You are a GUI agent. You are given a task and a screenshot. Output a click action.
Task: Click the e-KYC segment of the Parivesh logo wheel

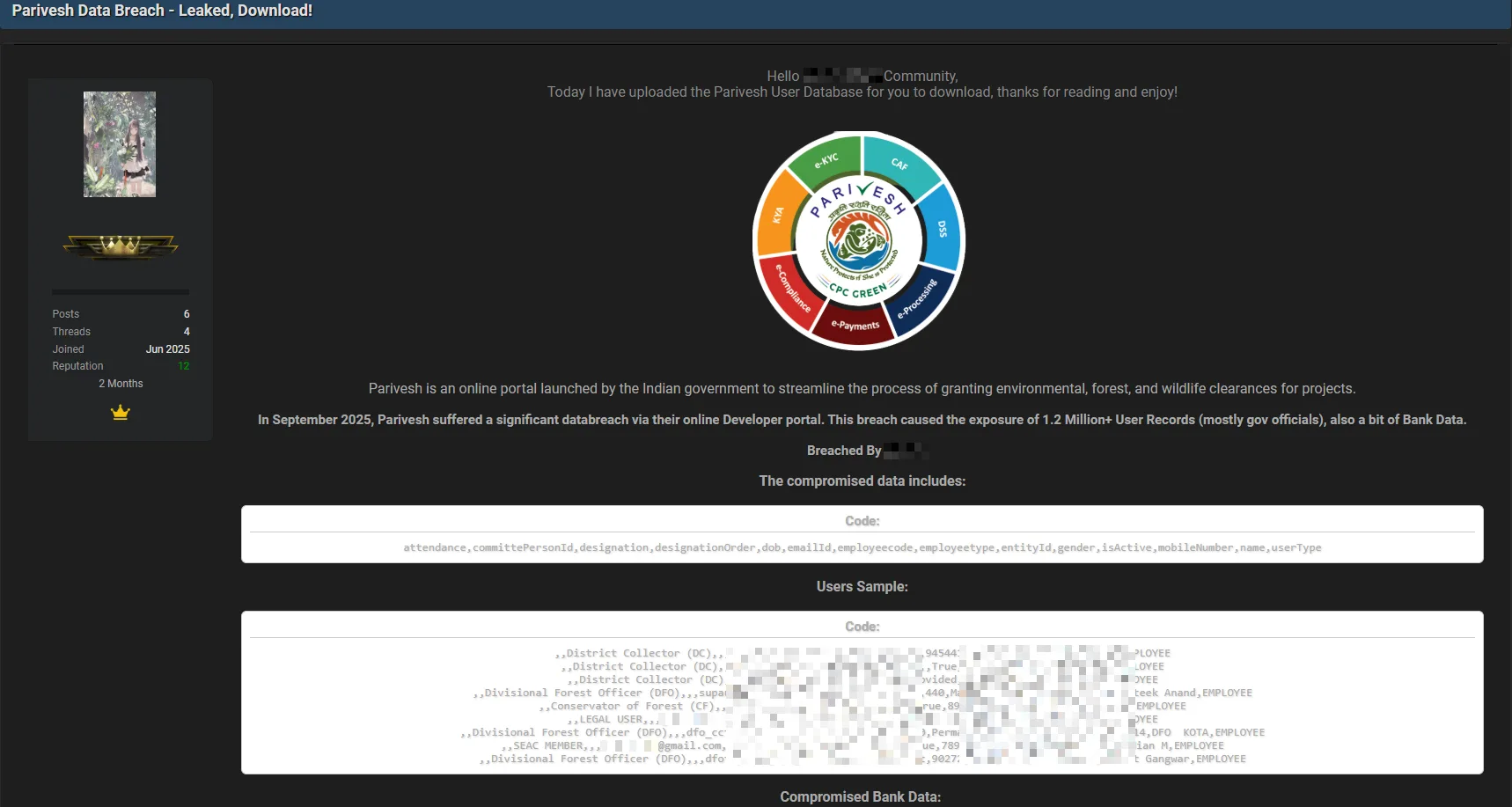point(826,159)
